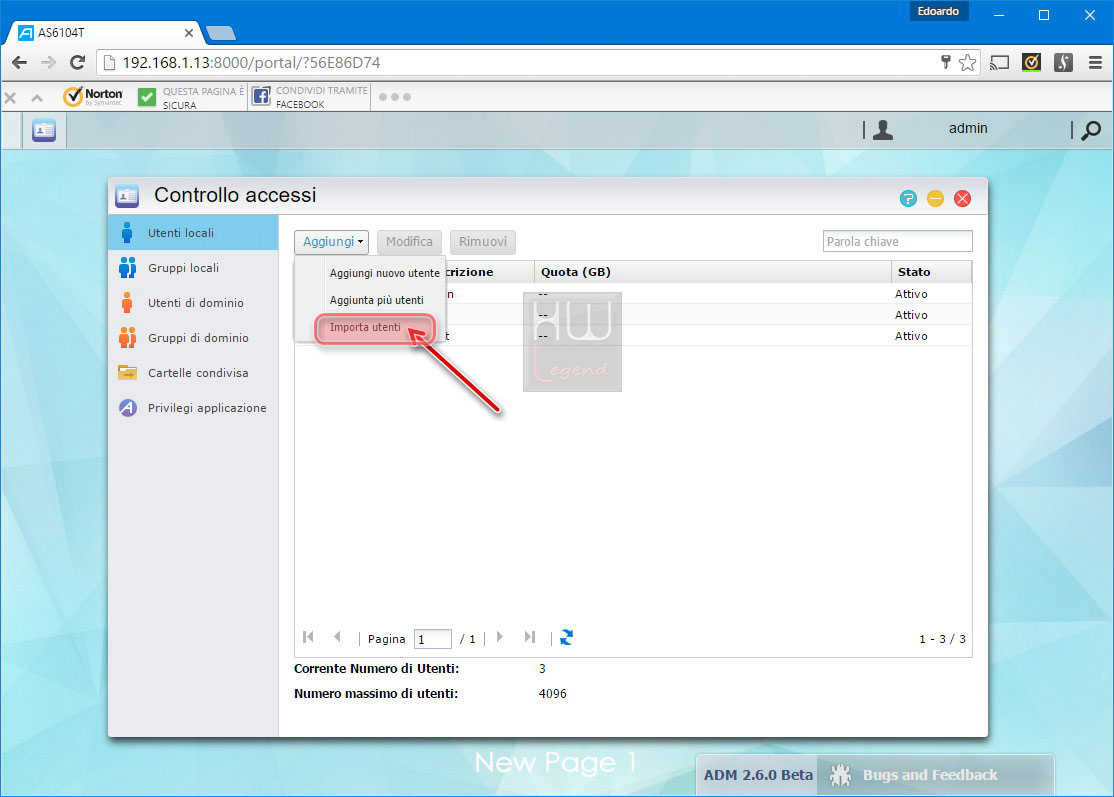Close the AS6104T browser tab

click(189, 33)
